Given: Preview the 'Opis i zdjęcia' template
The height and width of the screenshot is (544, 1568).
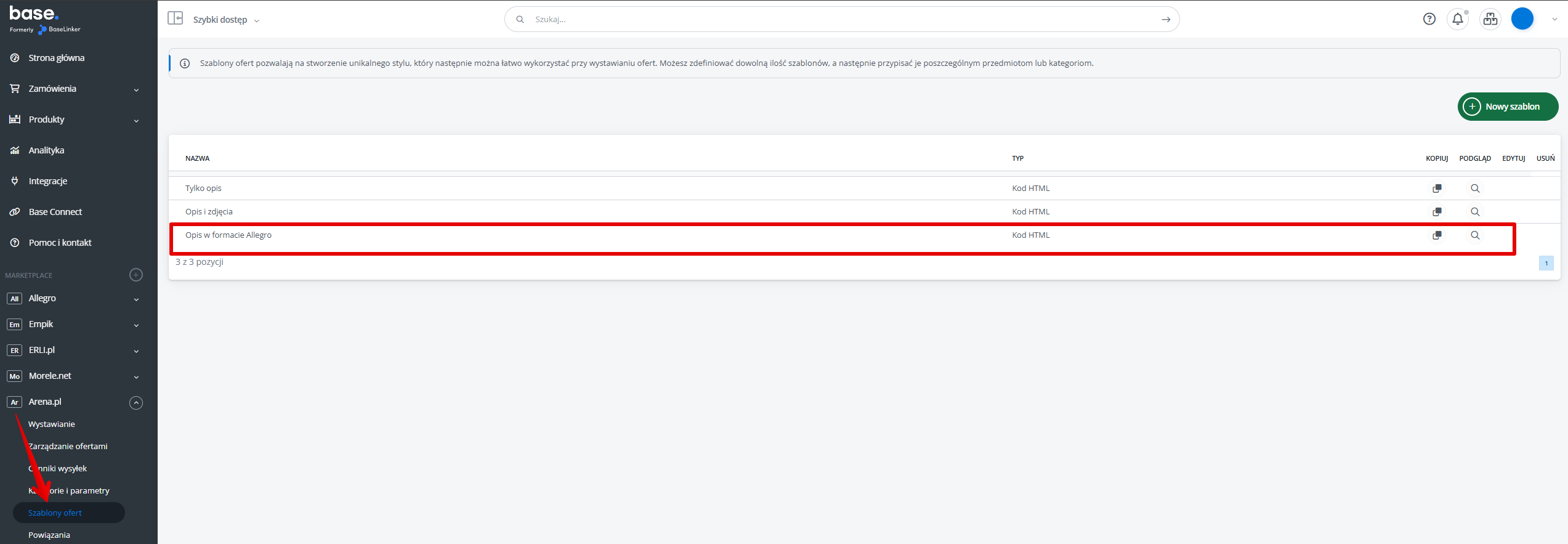Looking at the screenshot, I should [x=1475, y=212].
